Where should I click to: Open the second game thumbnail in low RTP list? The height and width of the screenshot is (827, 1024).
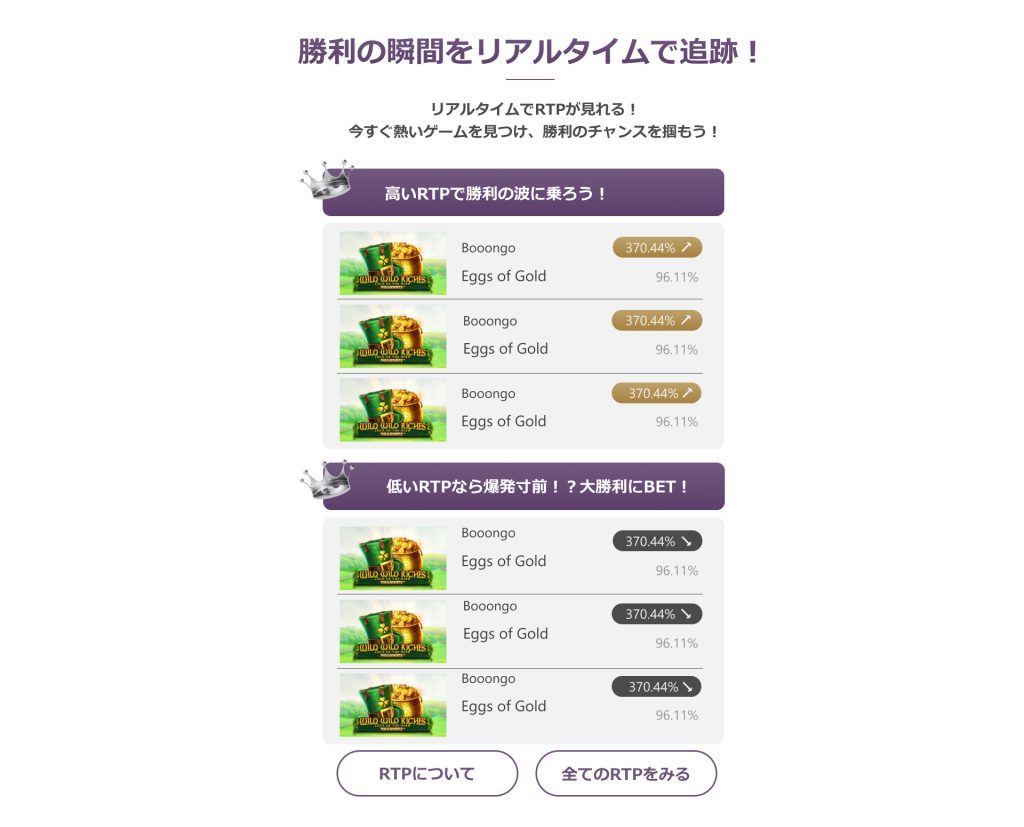pyautogui.click(x=393, y=631)
